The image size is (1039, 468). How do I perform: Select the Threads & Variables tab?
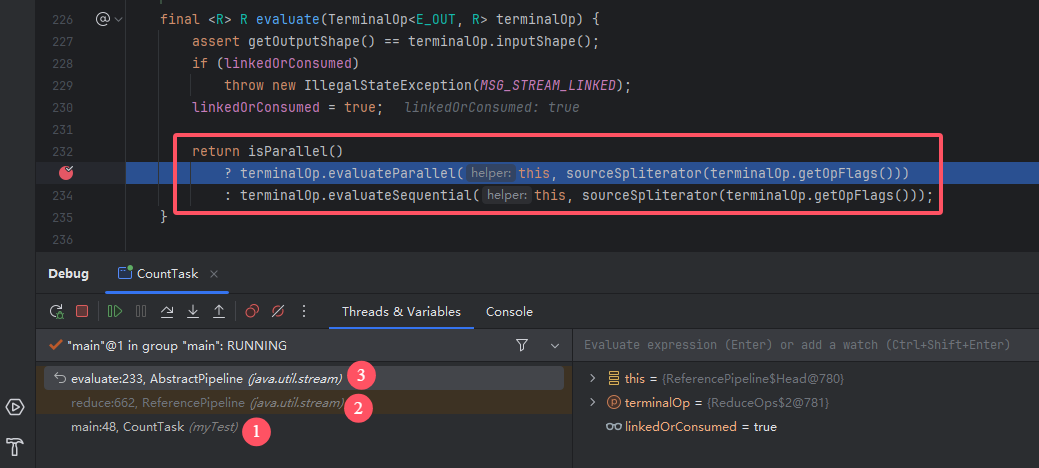tap(401, 311)
